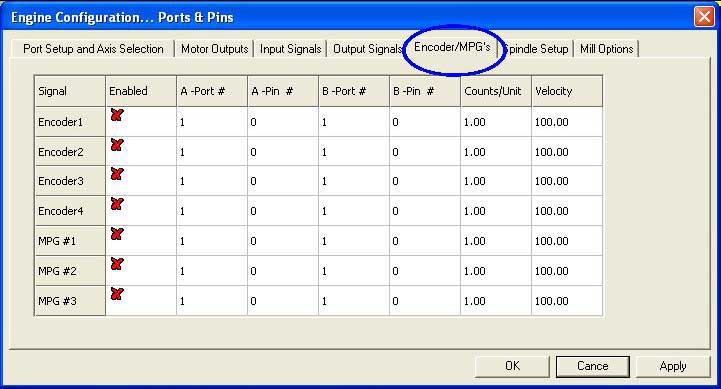
Task: Edit the B -Port # cell for Encoder2
Action: click(354, 152)
